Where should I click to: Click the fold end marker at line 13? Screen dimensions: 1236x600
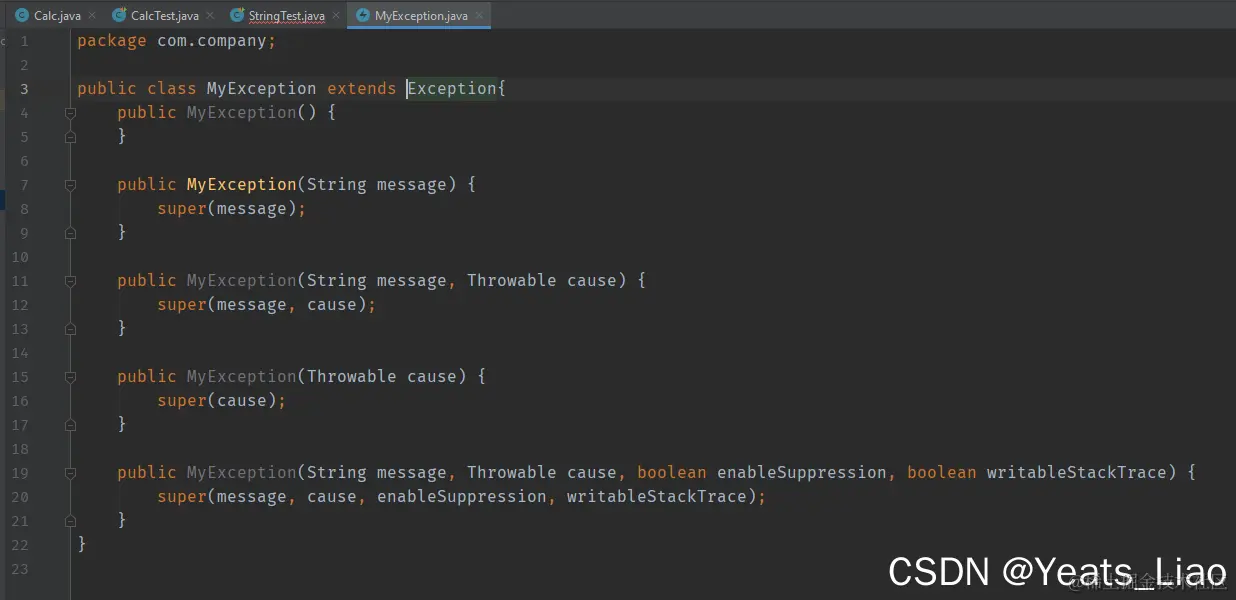tap(70, 329)
